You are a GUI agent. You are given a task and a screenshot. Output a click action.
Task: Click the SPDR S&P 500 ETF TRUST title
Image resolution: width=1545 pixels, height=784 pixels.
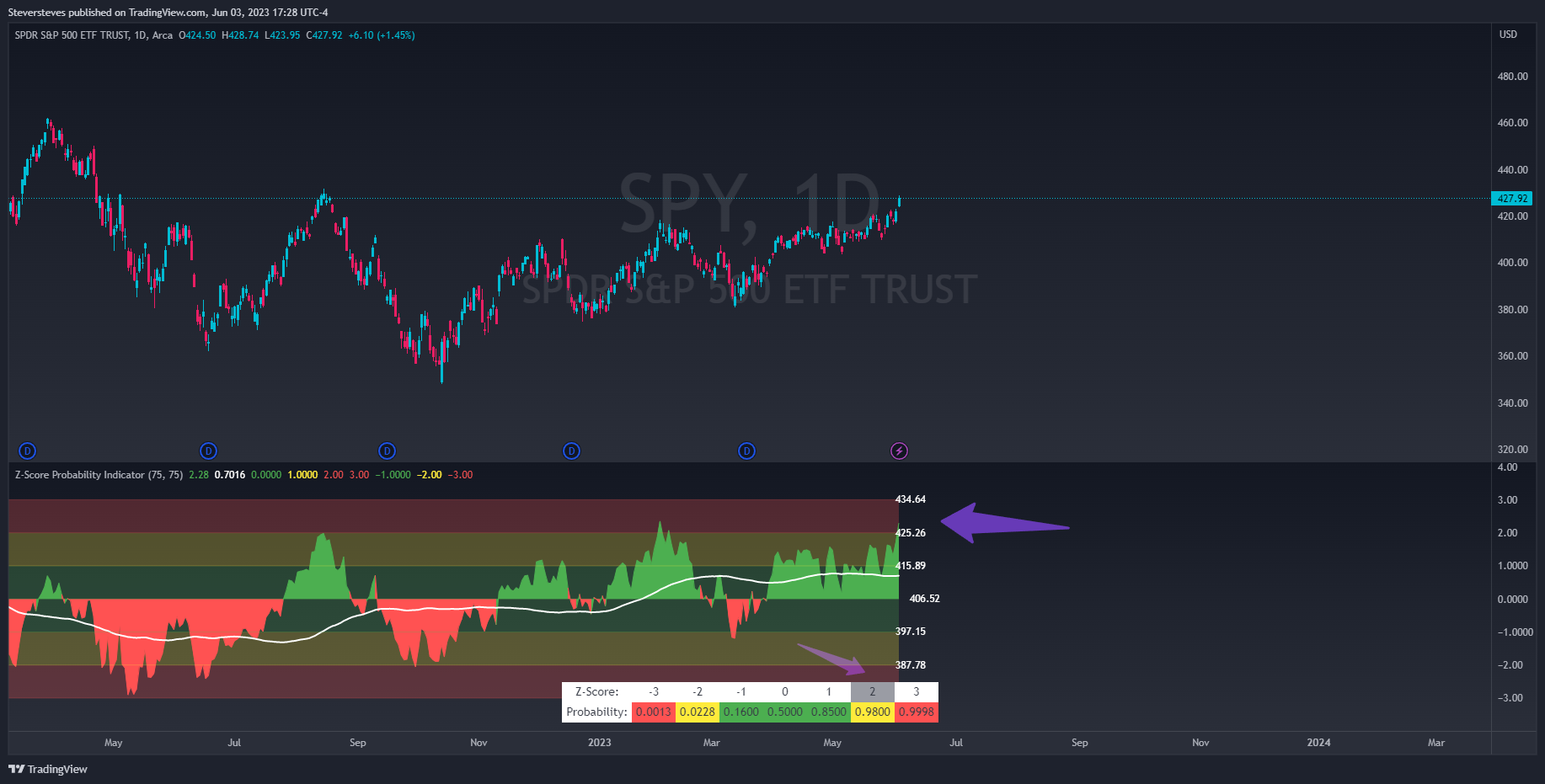(72, 35)
